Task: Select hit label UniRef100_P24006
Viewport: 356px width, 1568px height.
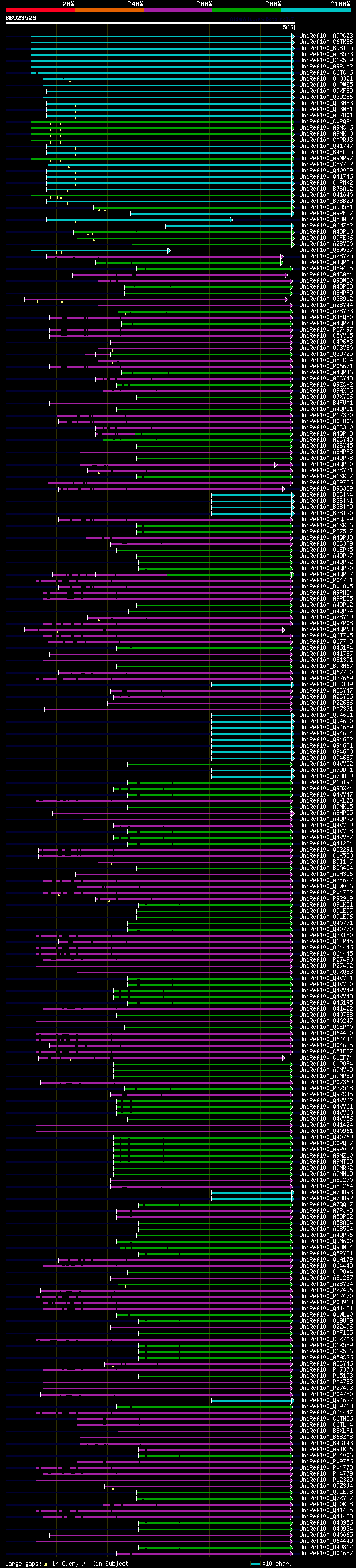Action: point(326,1456)
